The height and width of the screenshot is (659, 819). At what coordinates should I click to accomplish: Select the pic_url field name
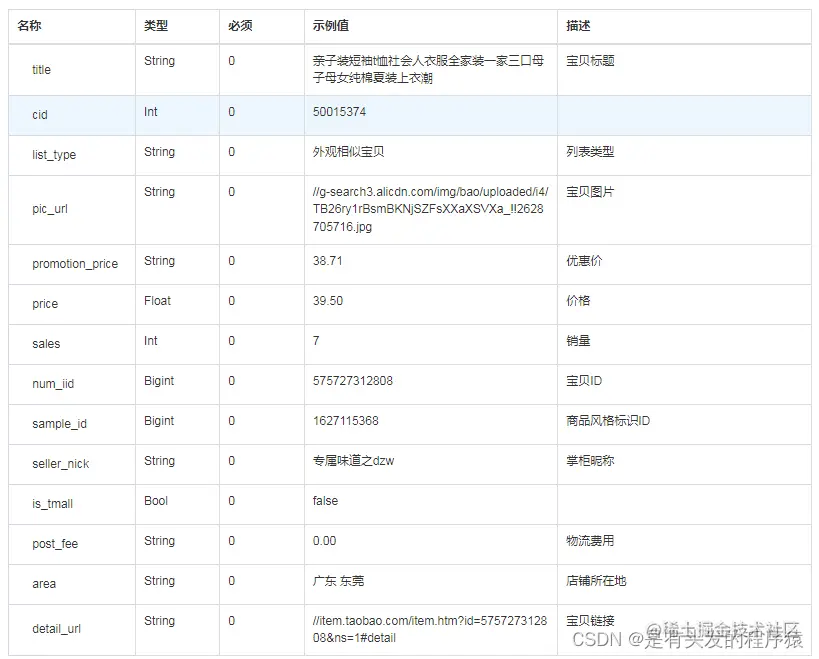50,209
